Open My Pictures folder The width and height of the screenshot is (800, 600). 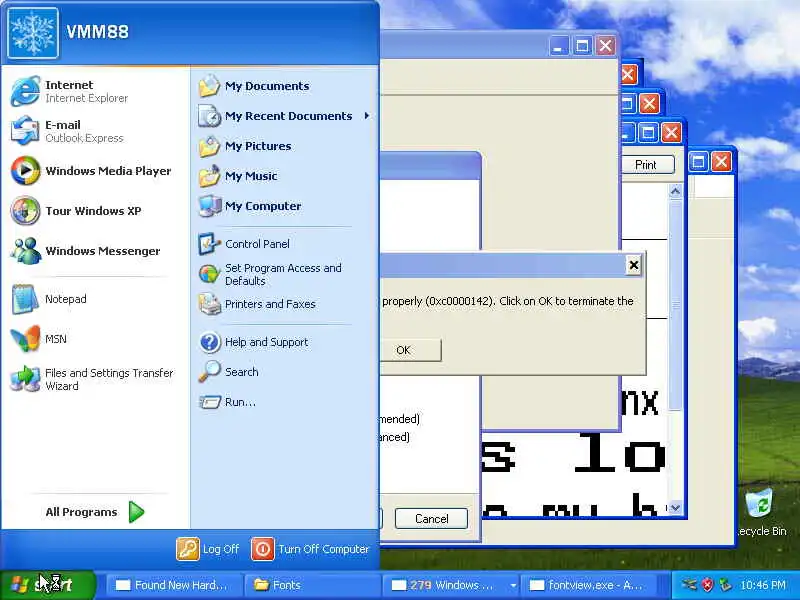tap(283, 146)
